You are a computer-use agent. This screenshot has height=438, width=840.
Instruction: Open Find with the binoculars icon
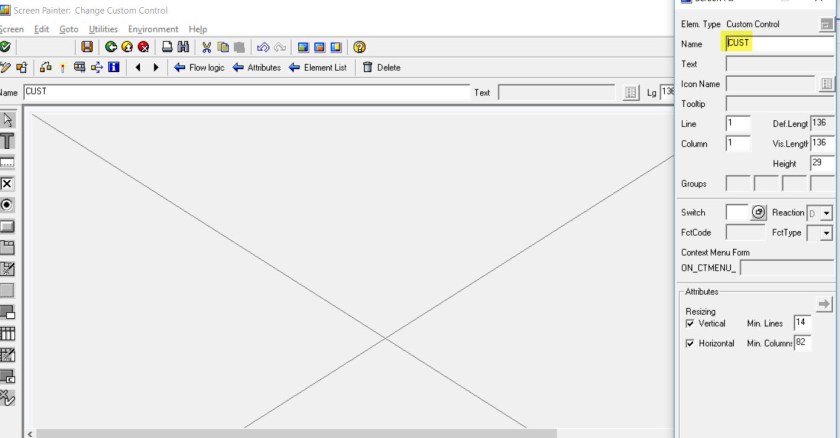[183, 47]
